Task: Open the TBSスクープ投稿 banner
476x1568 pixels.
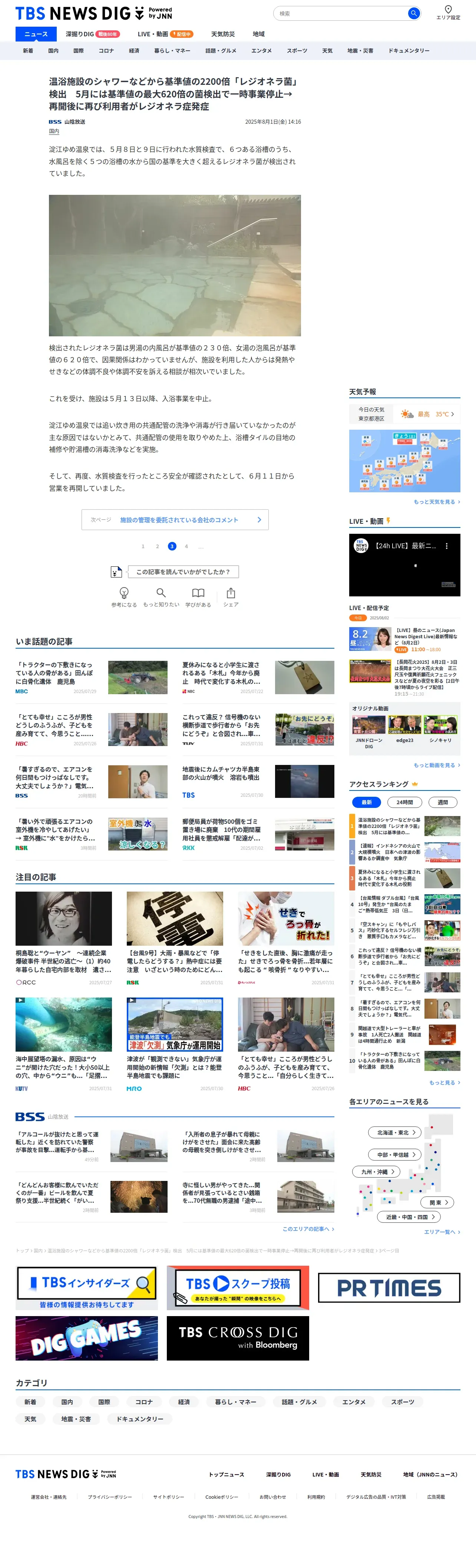Action: click(x=238, y=1287)
